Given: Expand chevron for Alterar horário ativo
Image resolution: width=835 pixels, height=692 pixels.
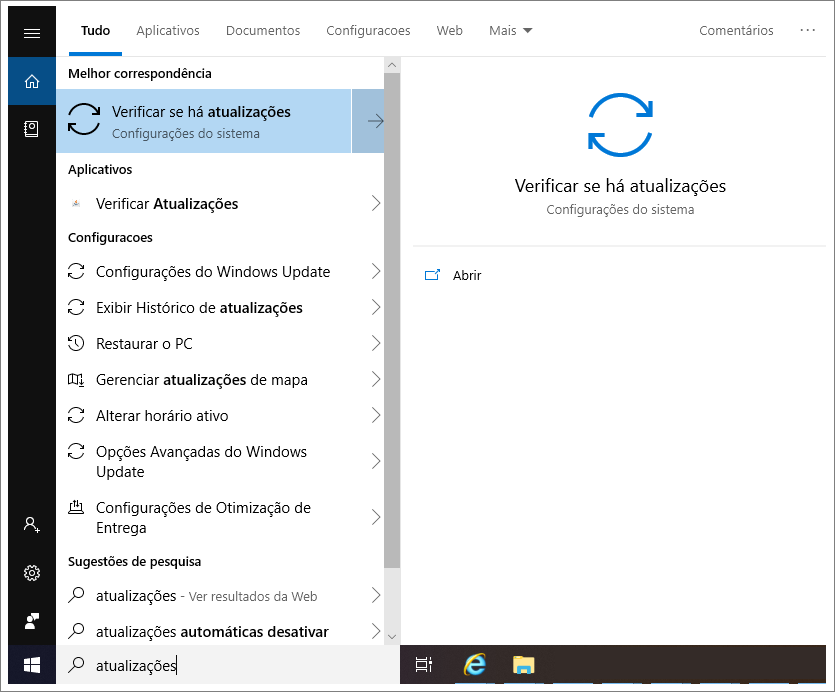Looking at the screenshot, I should tap(376, 415).
